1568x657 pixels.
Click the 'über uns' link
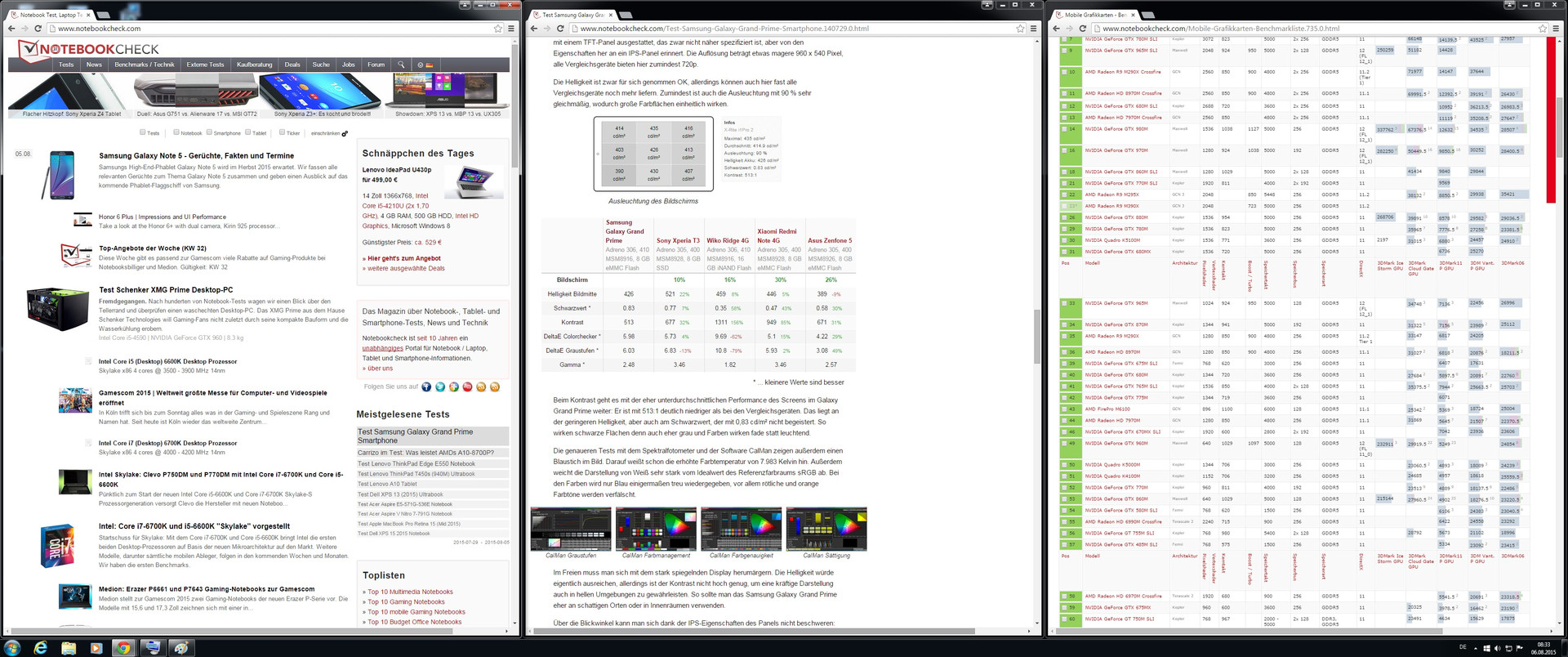(380, 369)
